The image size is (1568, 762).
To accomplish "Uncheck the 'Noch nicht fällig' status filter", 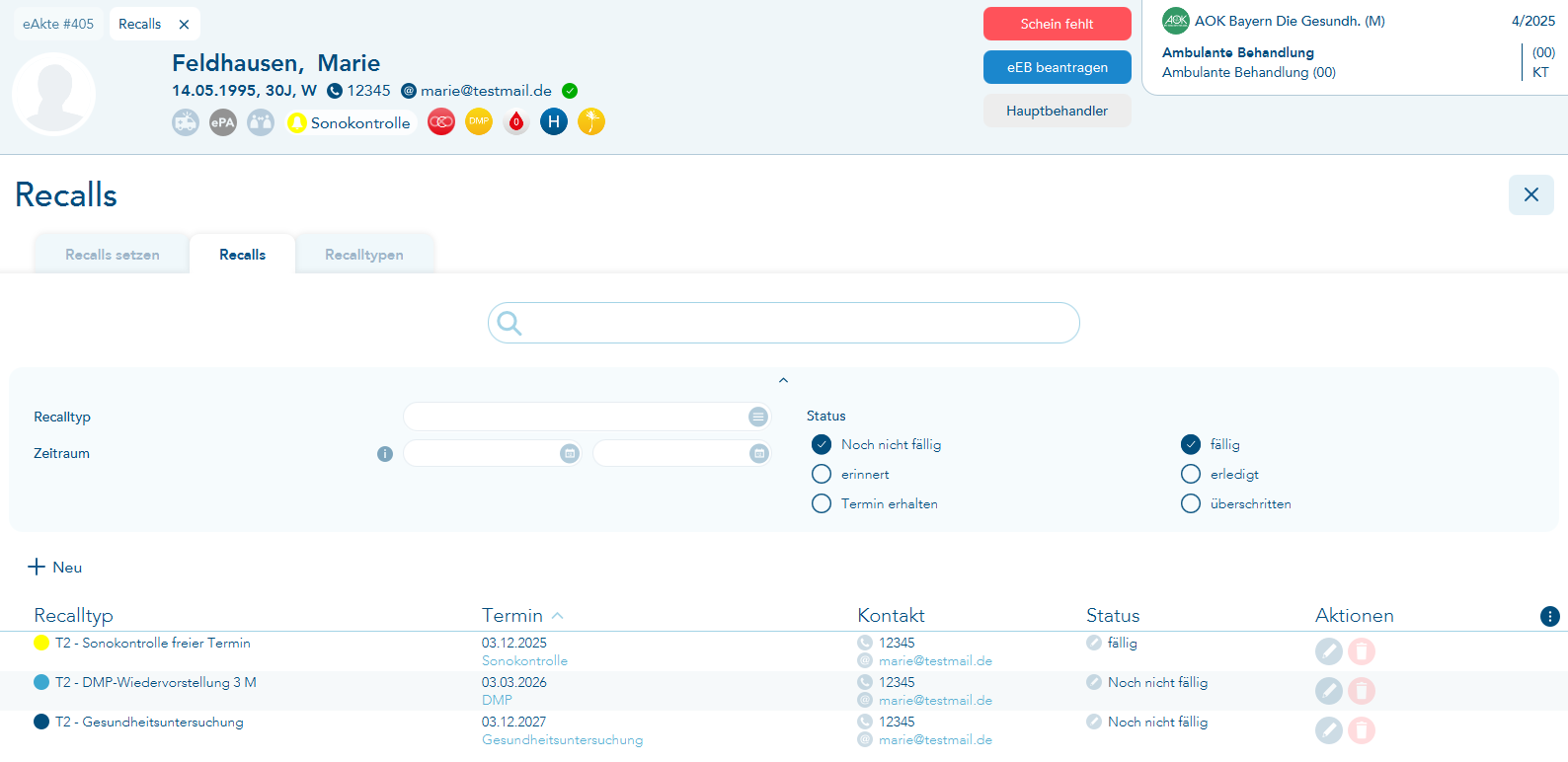I will pos(822,444).
